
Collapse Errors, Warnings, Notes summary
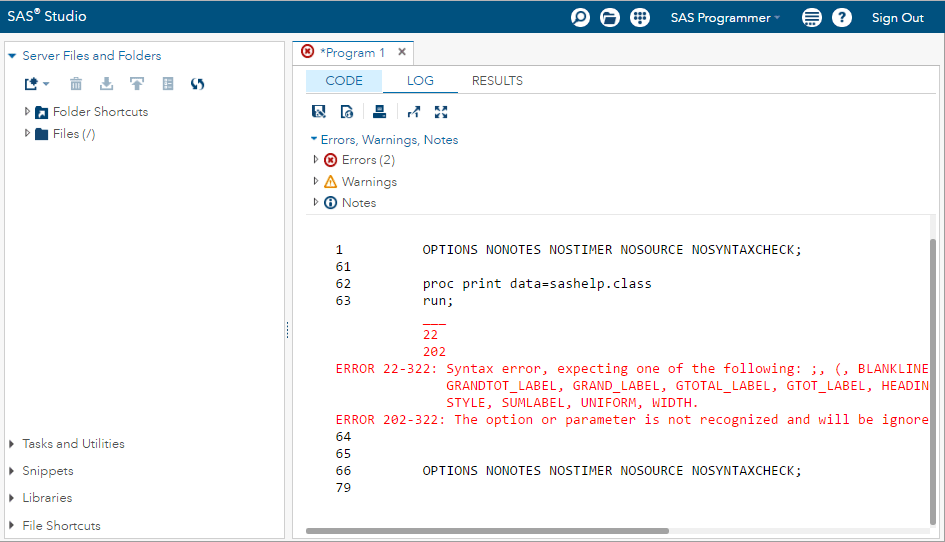tap(313, 140)
